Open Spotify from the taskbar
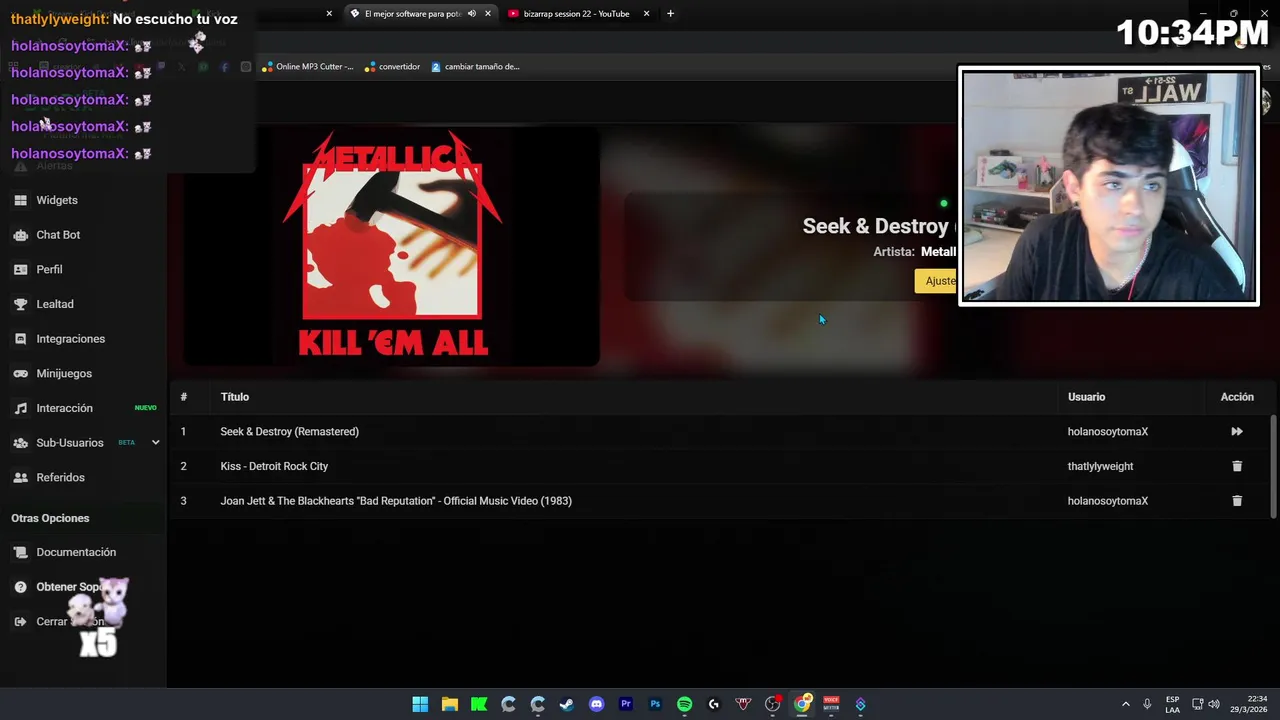Viewport: 1280px width, 720px height. pos(684,704)
